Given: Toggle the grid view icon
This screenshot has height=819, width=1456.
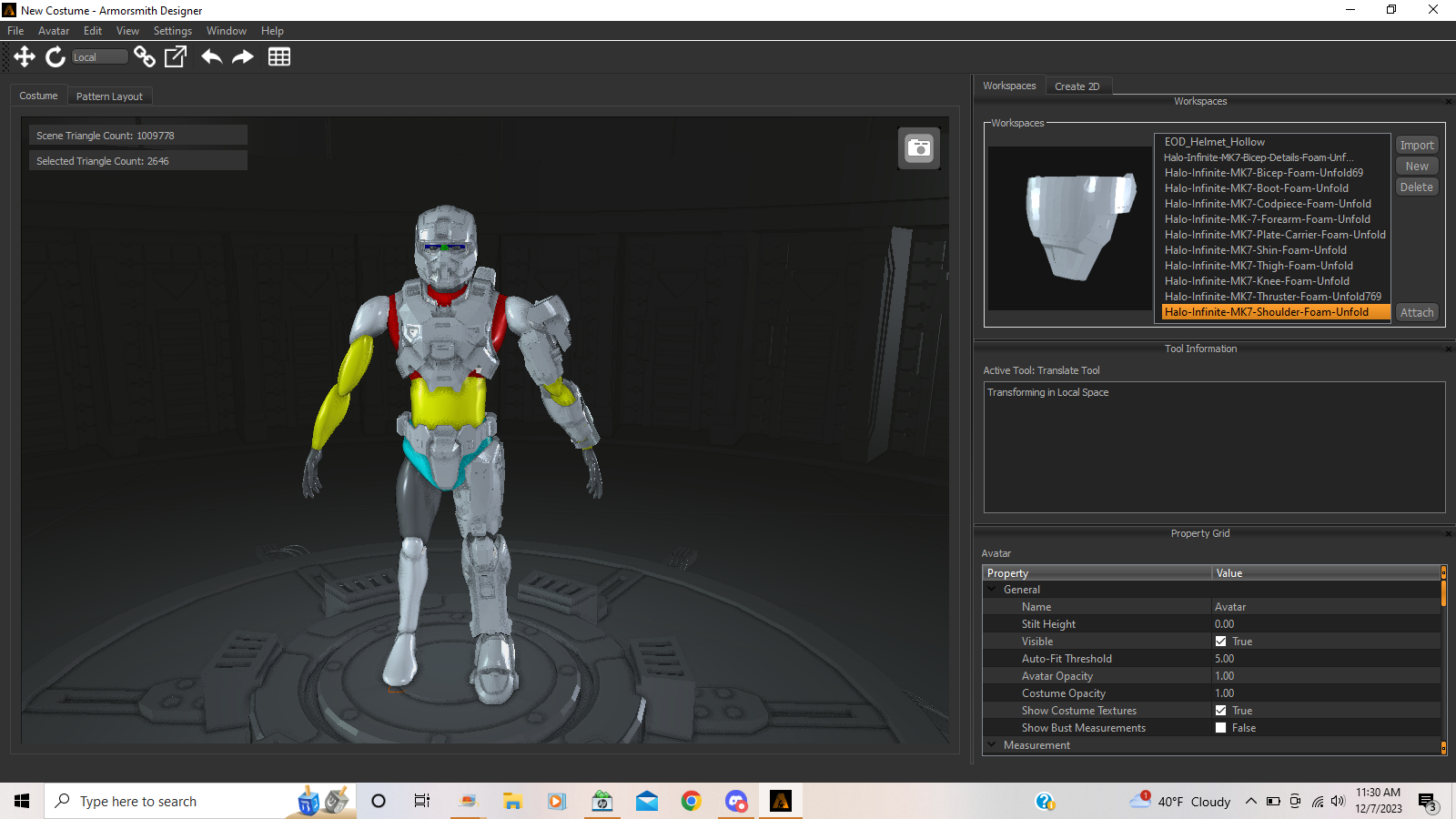Looking at the screenshot, I should click(279, 56).
